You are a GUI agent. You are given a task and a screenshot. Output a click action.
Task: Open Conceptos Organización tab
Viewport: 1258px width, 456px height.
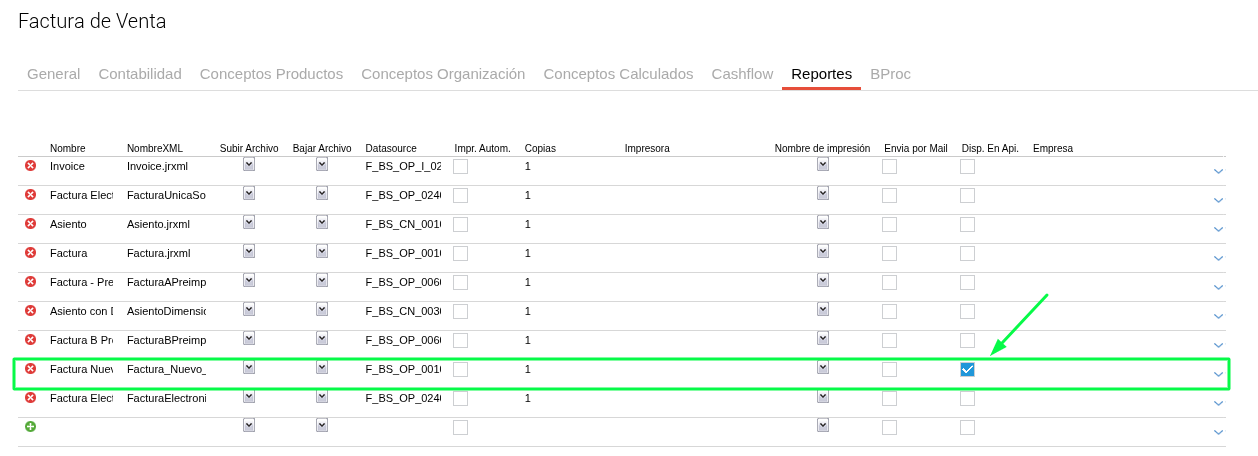pyautogui.click(x=443, y=73)
